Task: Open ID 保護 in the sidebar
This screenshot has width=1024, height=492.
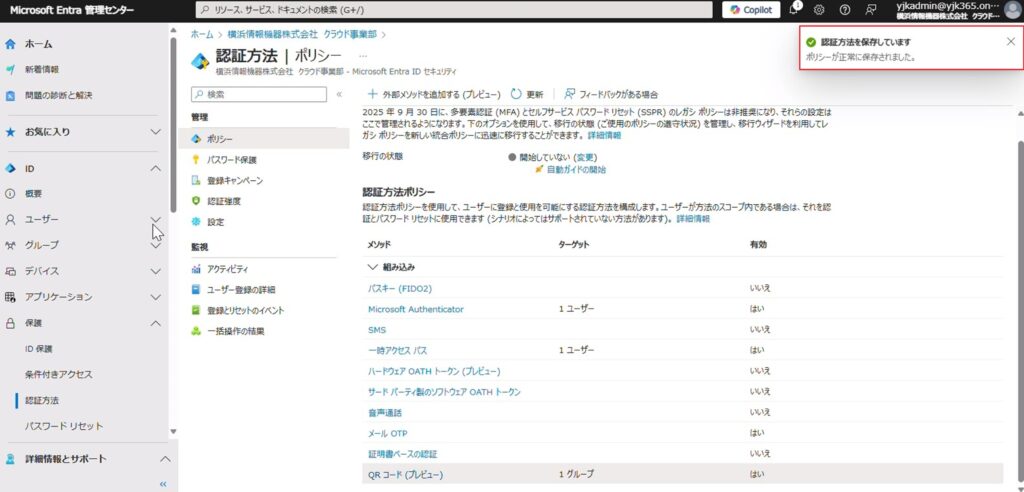Action: [39, 349]
